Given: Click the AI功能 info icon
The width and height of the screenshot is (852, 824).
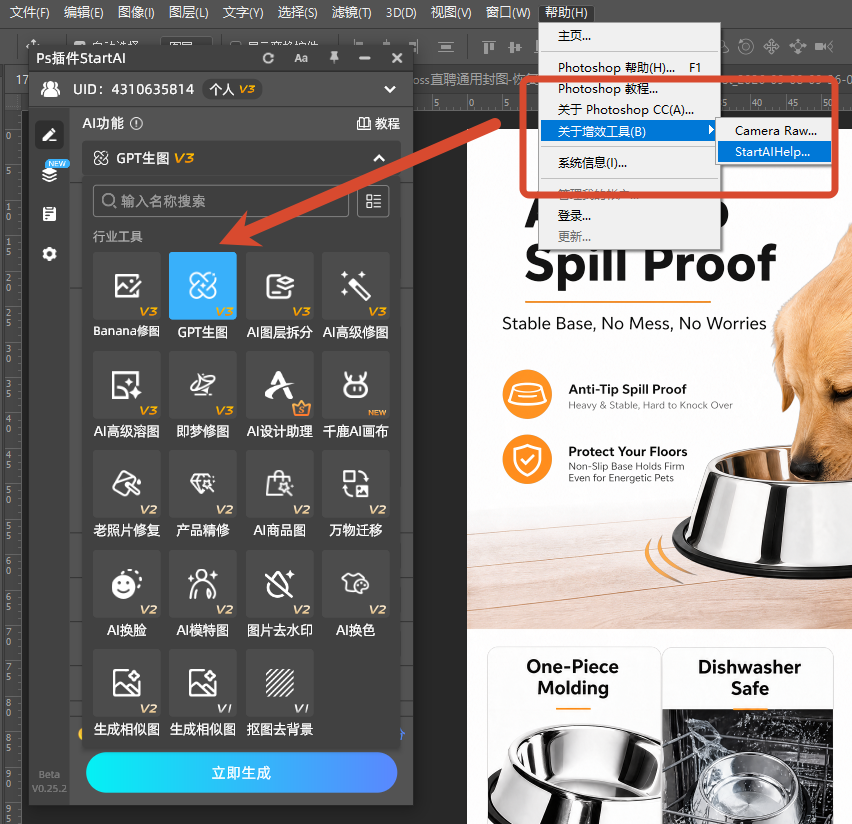Looking at the screenshot, I should (x=136, y=123).
